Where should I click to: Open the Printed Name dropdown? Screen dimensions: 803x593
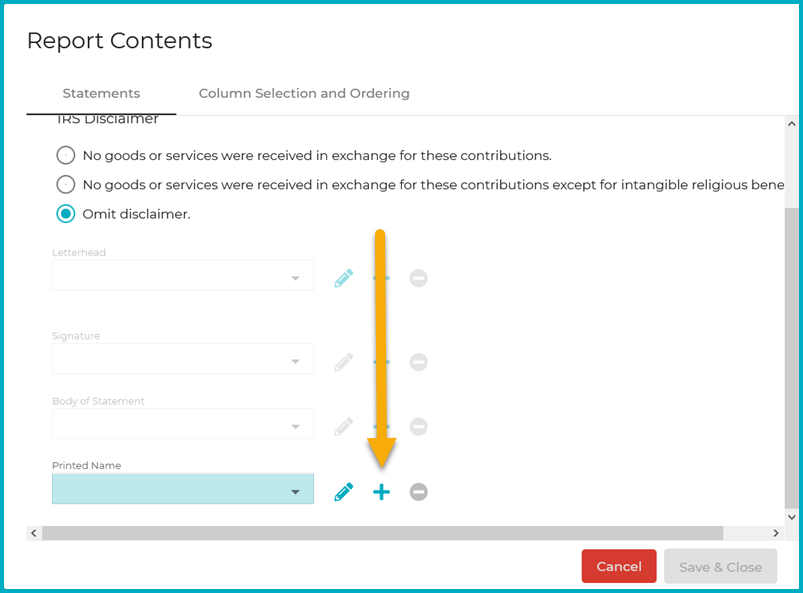click(x=183, y=489)
